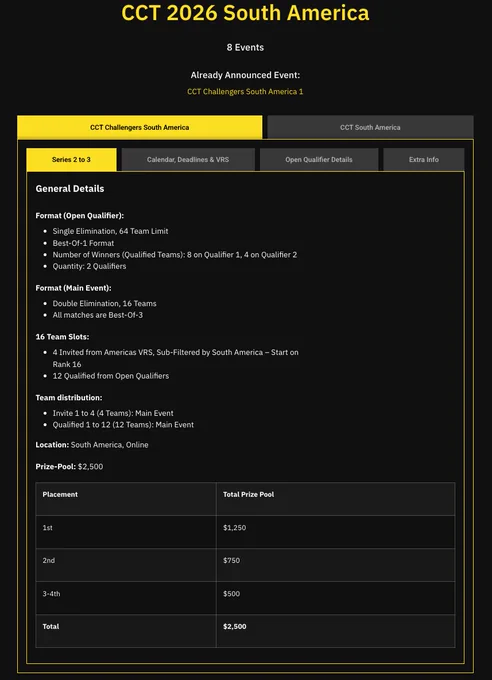
Task: Click the Prize-Pool: $2,500 line
Action: (x=69, y=467)
